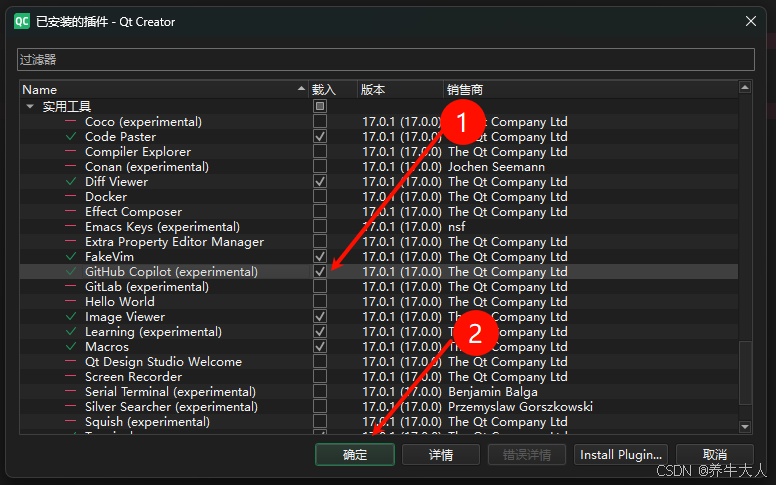Click the green check status icon beside FakeVim

(71, 256)
